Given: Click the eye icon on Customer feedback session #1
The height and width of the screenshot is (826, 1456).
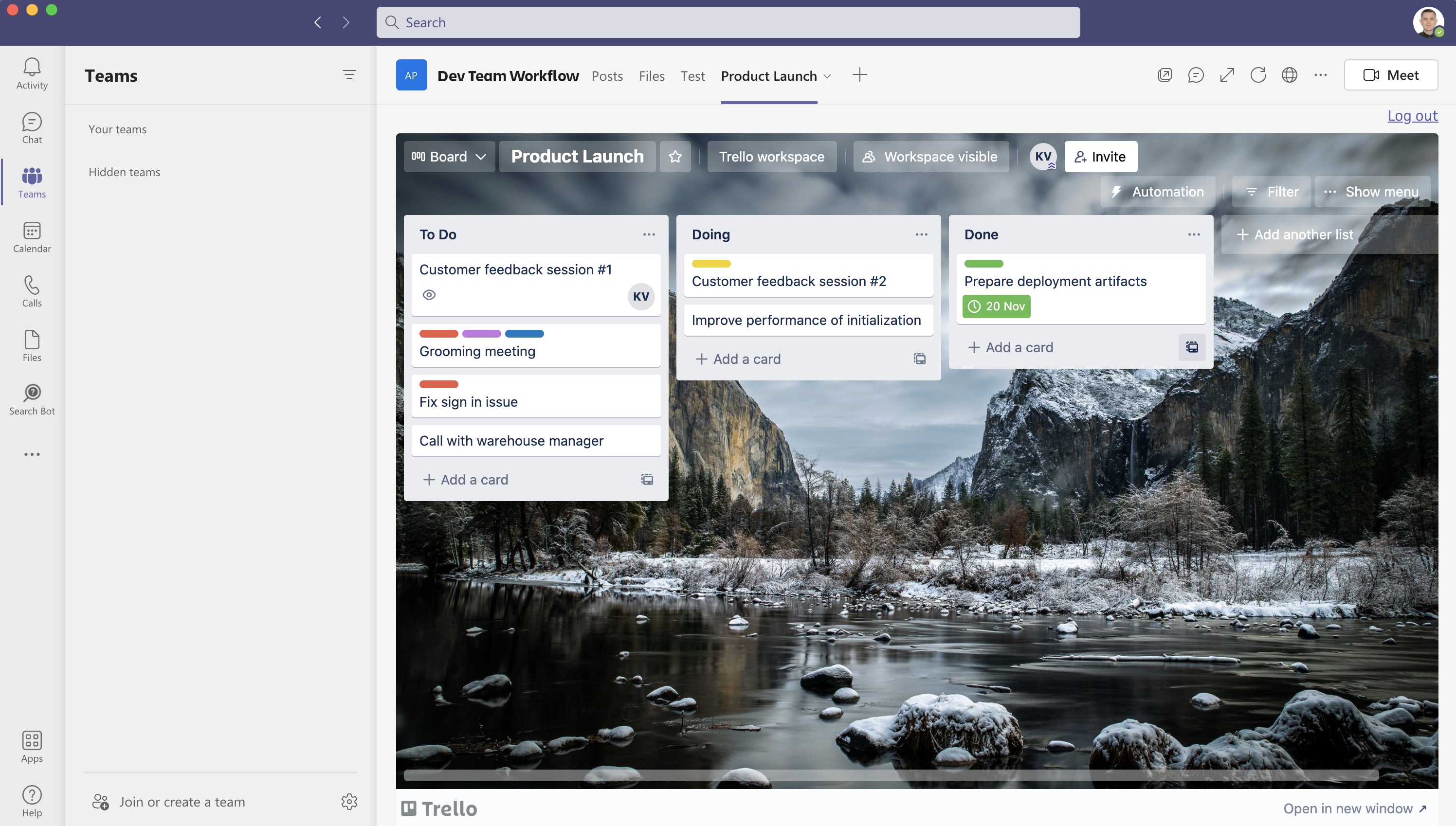Looking at the screenshot, I should click(429, 294).
